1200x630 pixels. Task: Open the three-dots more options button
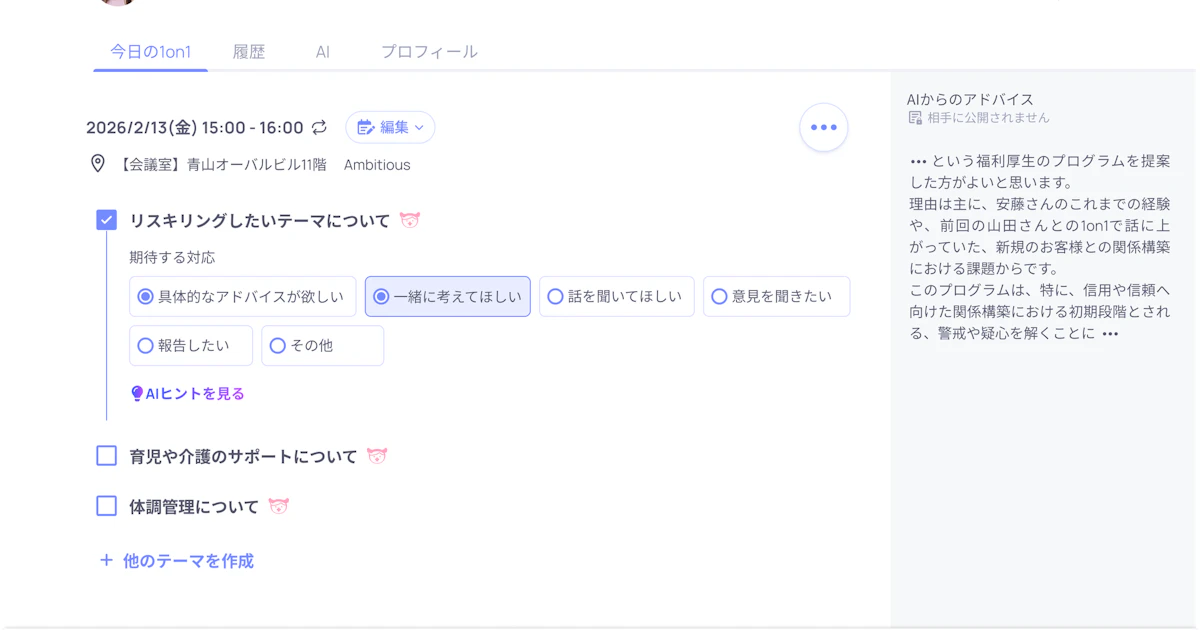point(823,127)
